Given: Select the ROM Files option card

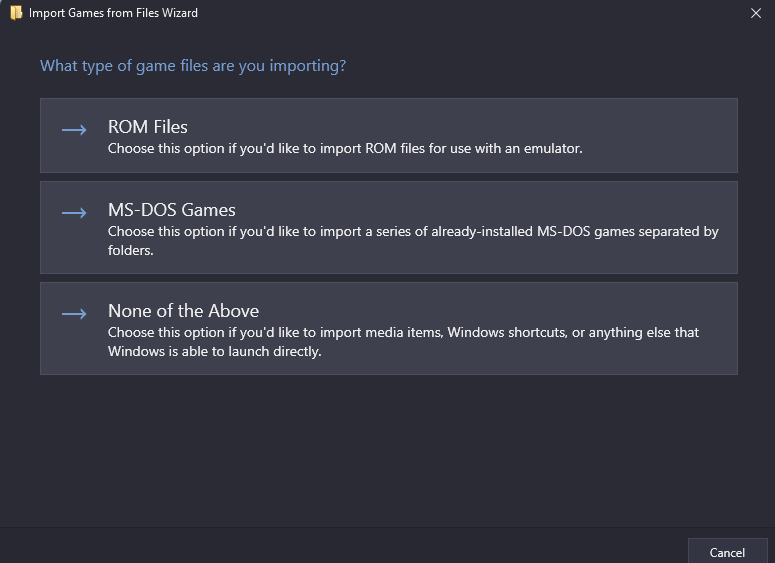Looking at the screenshot, I should pos(389,135).
